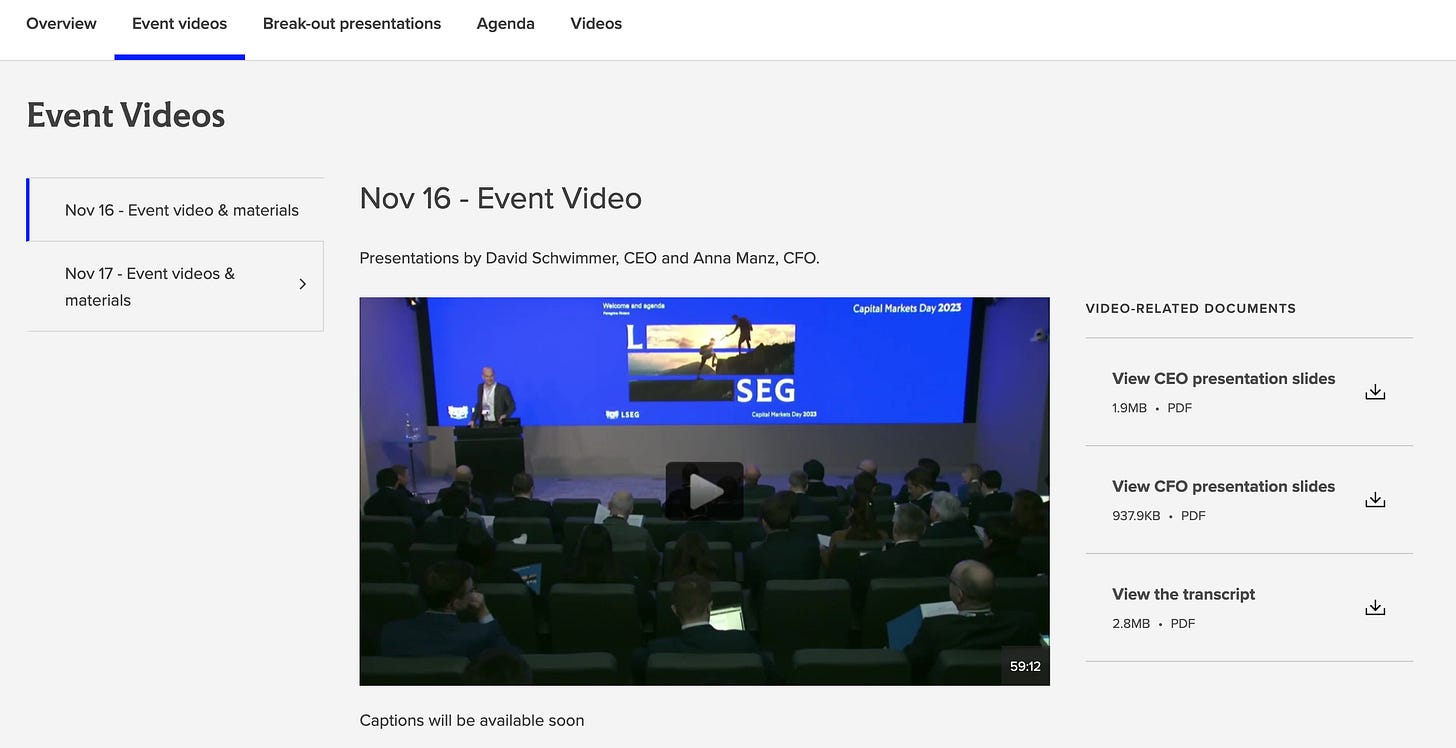Open View CEO presentation slides link
Screen dimensions: 1456x748
[1223, 378]
